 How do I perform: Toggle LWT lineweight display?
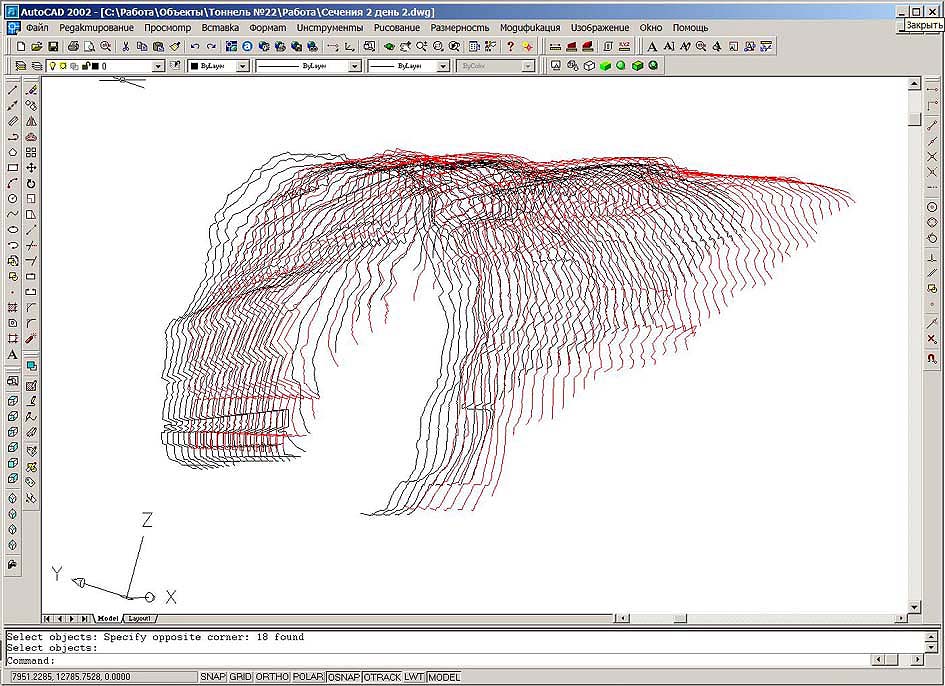point(414,677)
